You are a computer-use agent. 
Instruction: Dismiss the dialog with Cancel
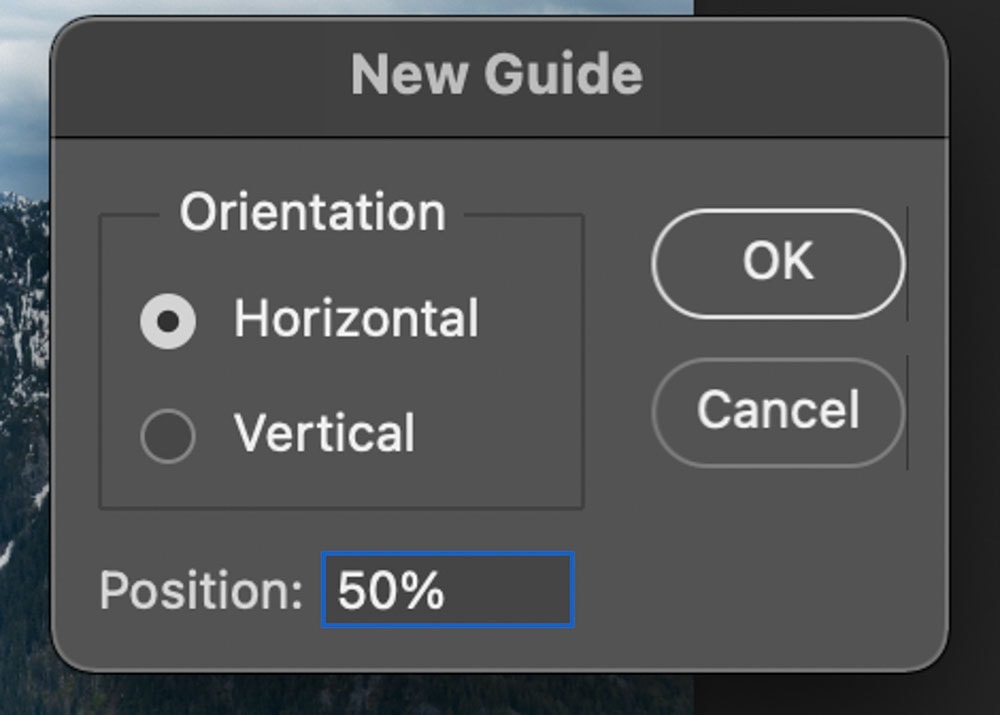(776, 411)
